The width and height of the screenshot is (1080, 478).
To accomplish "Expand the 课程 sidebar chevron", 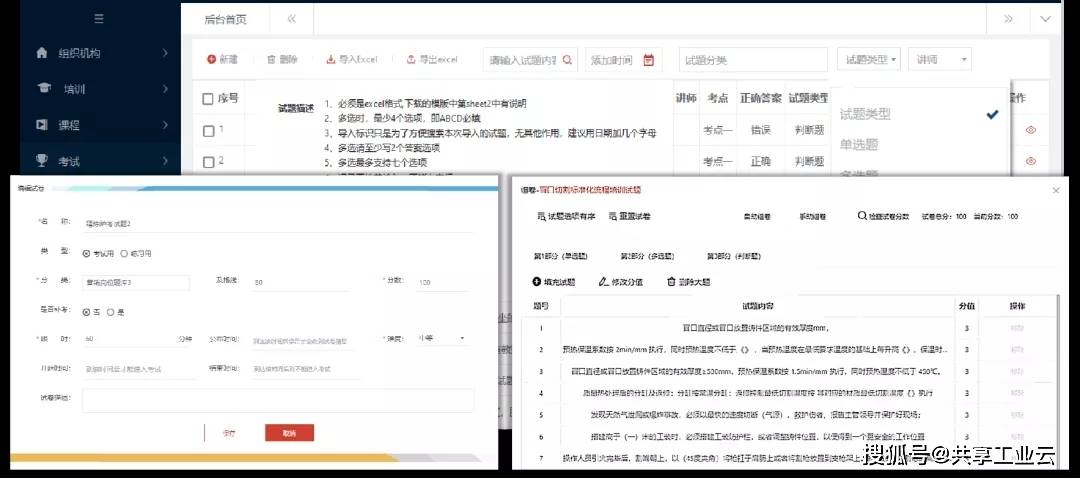I will tap(165, 125).
